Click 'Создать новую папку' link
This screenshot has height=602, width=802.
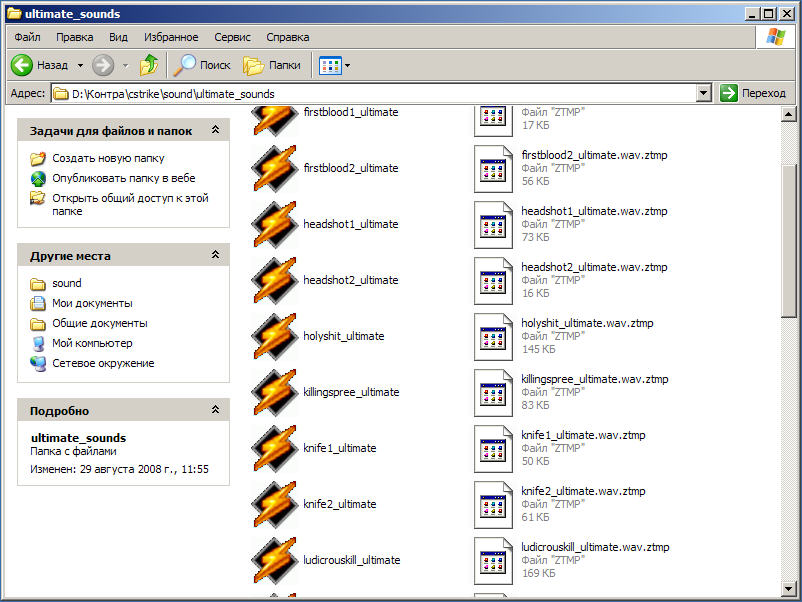coord(108,159)
